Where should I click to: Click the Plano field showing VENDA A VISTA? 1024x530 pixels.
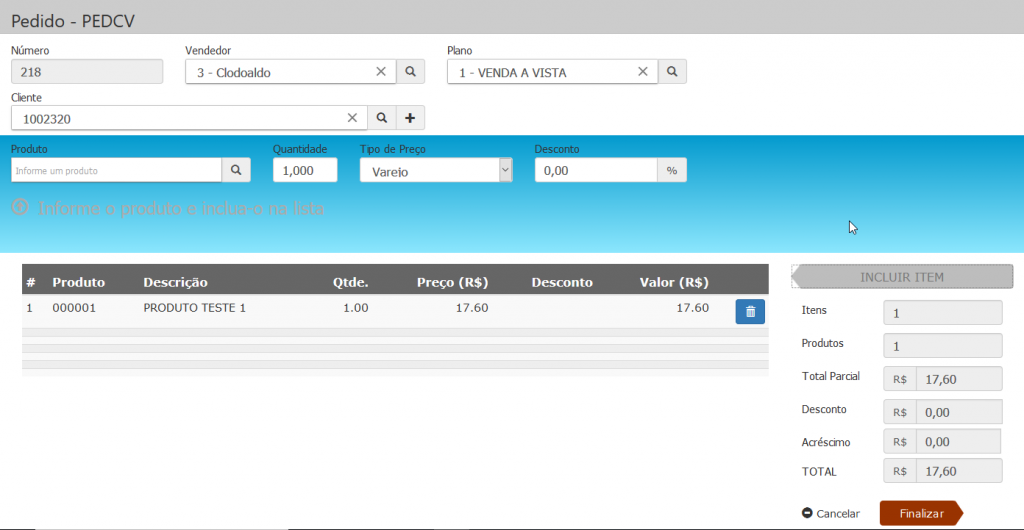538,72
